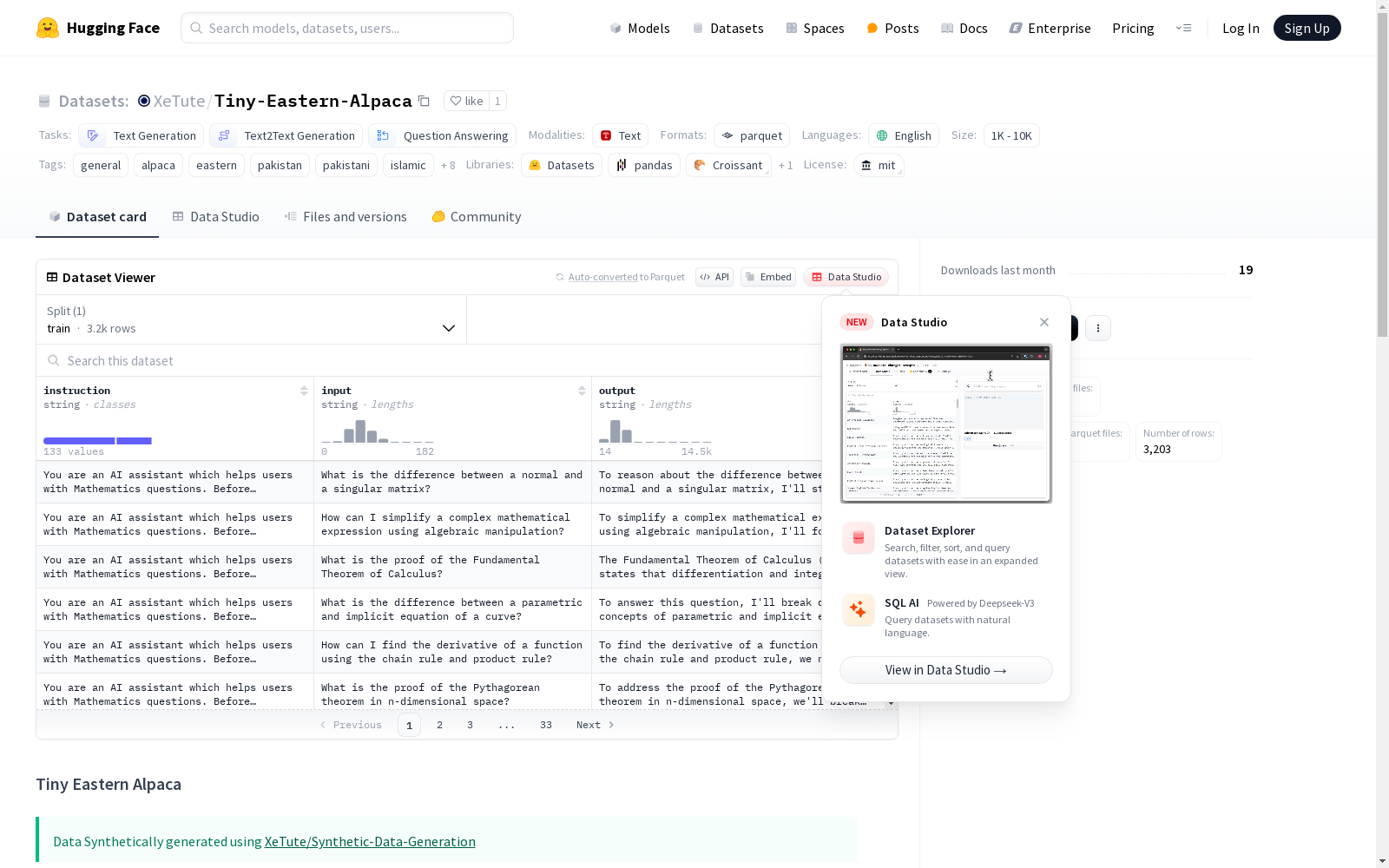Open the Dataset card tab
This screenshot has width=1389, height=868.
(x=97, y=217)
